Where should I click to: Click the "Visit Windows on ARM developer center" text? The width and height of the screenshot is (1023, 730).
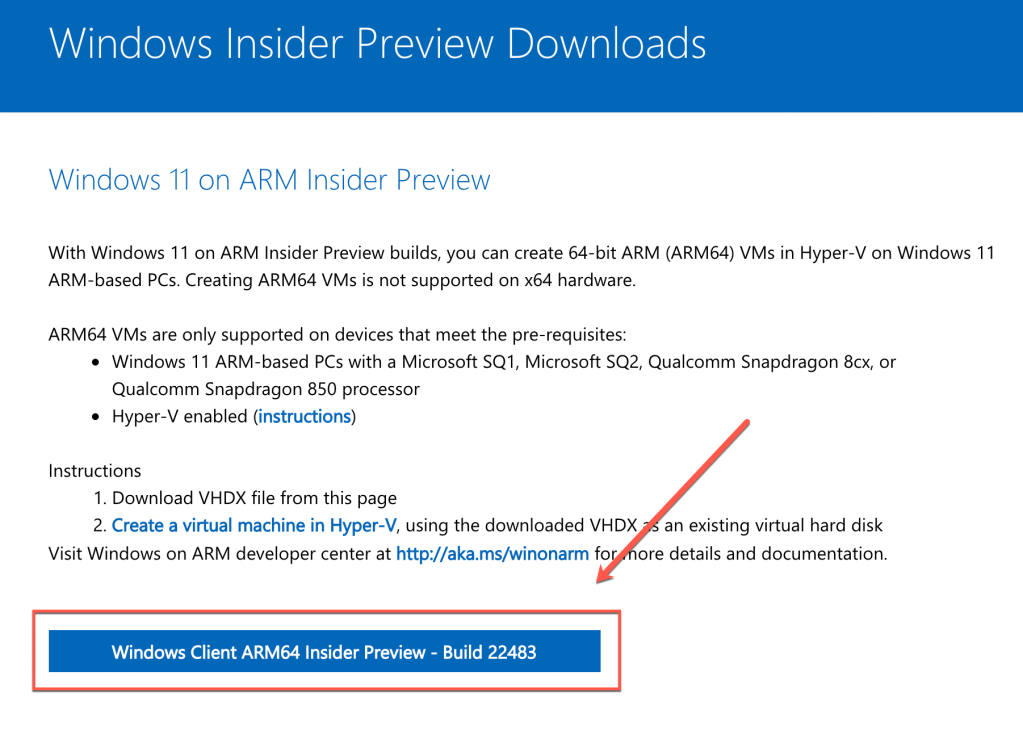point(219,553)
